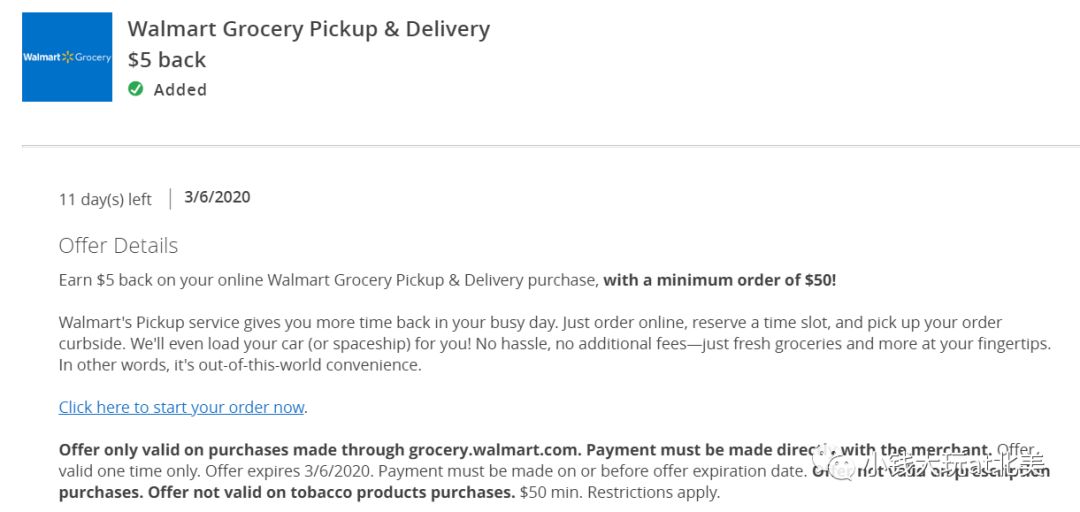Click the Walmart's Pickup service paragraph

click(x=554, y=344)
